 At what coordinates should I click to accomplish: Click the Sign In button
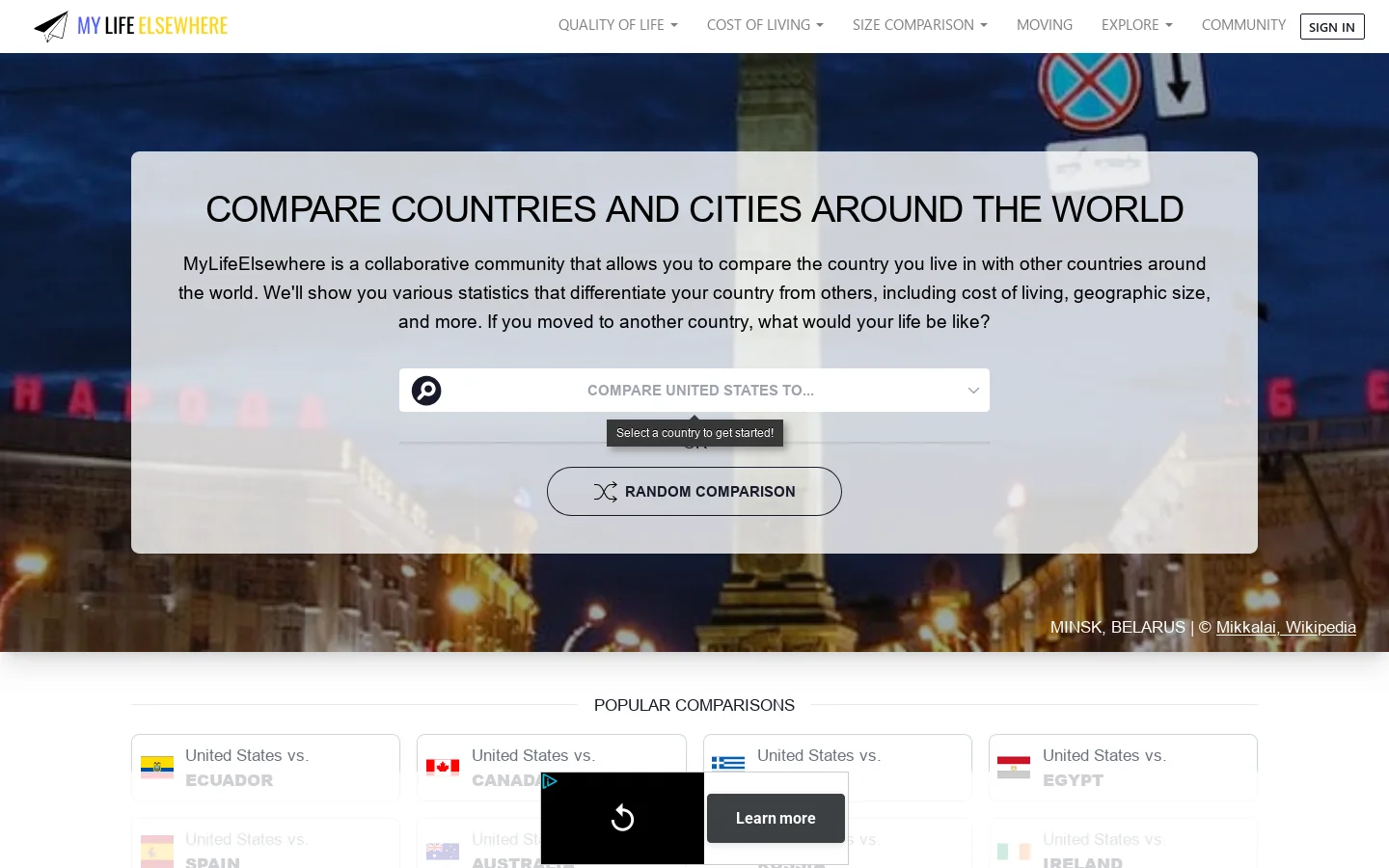click(x=1332, y=26)
